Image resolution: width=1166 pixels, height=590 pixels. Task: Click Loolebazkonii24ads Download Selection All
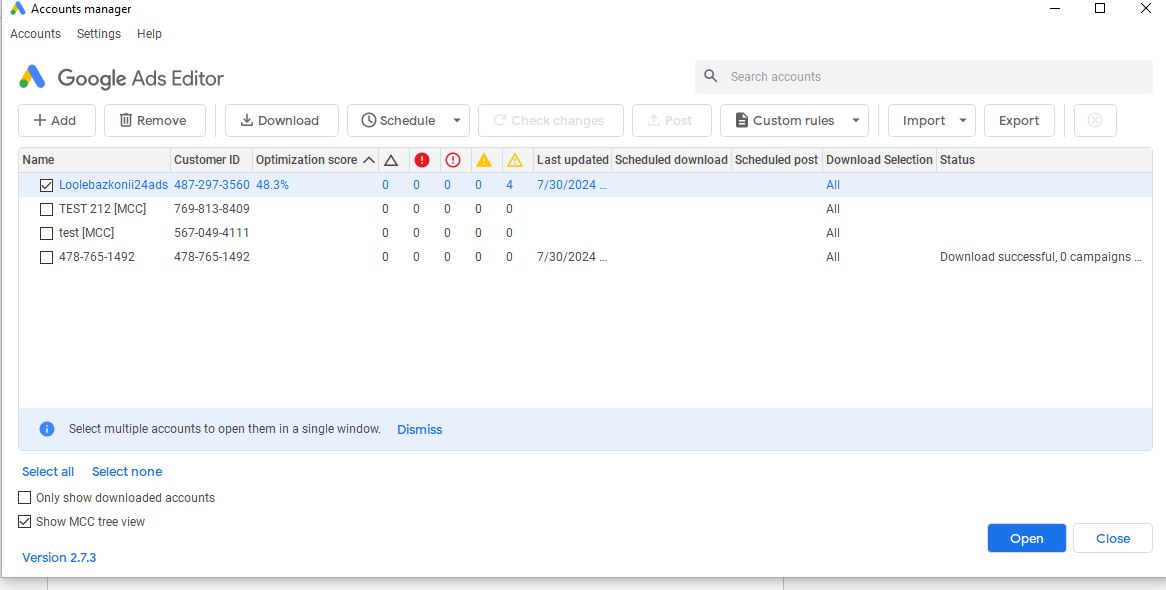(x=833, y=185)
